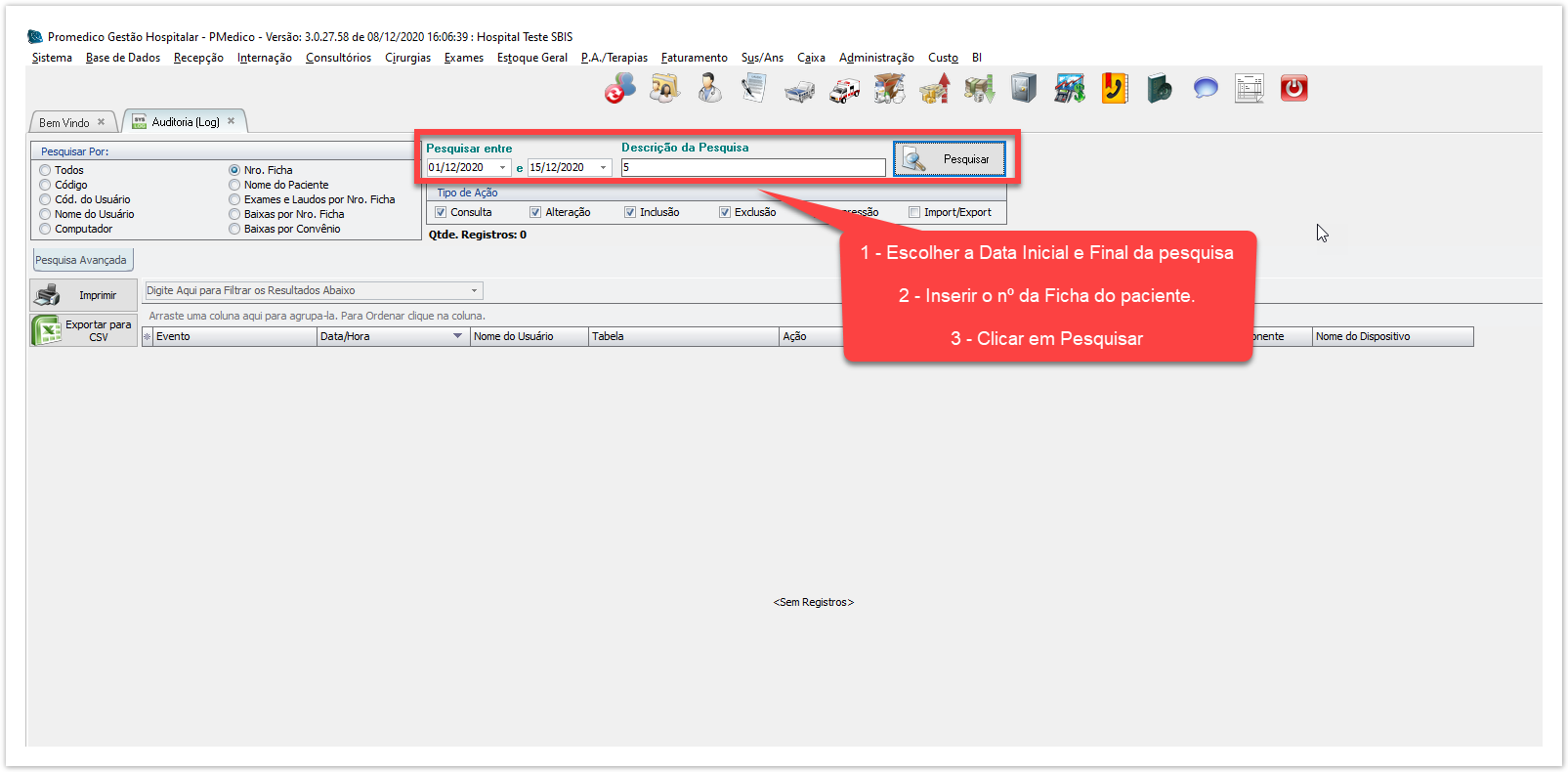The image size is (1568, 772).
Task: Click the Exportar para CSV button
Action: click(84, 330)
